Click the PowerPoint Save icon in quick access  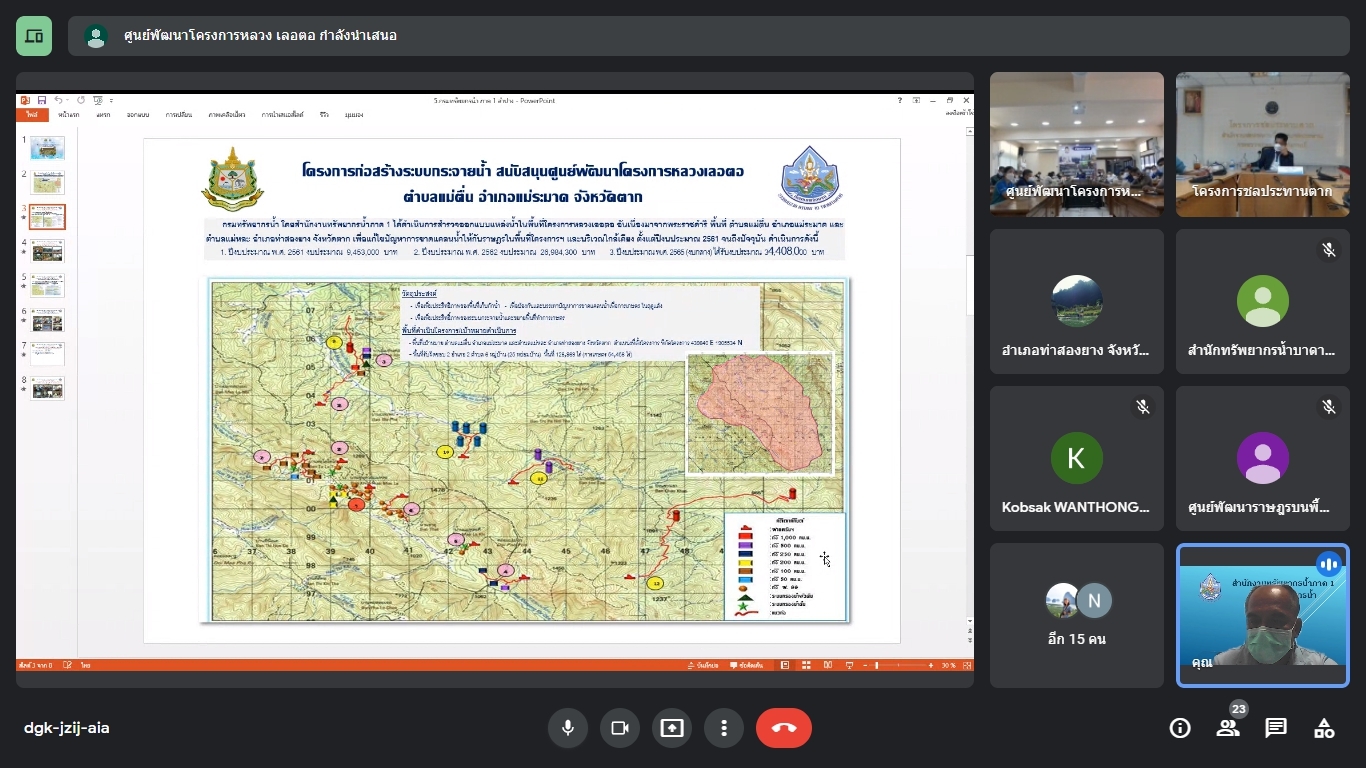[x=42, y=100]
